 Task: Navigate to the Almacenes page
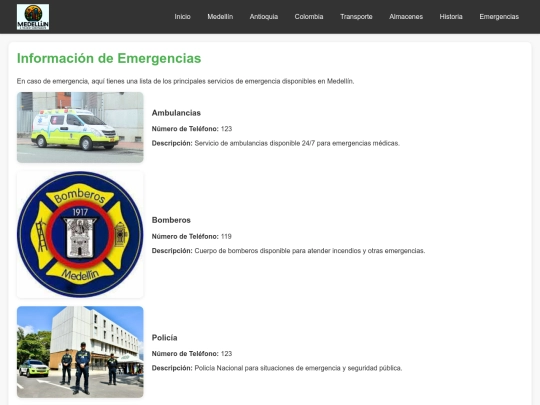point(406,17)
